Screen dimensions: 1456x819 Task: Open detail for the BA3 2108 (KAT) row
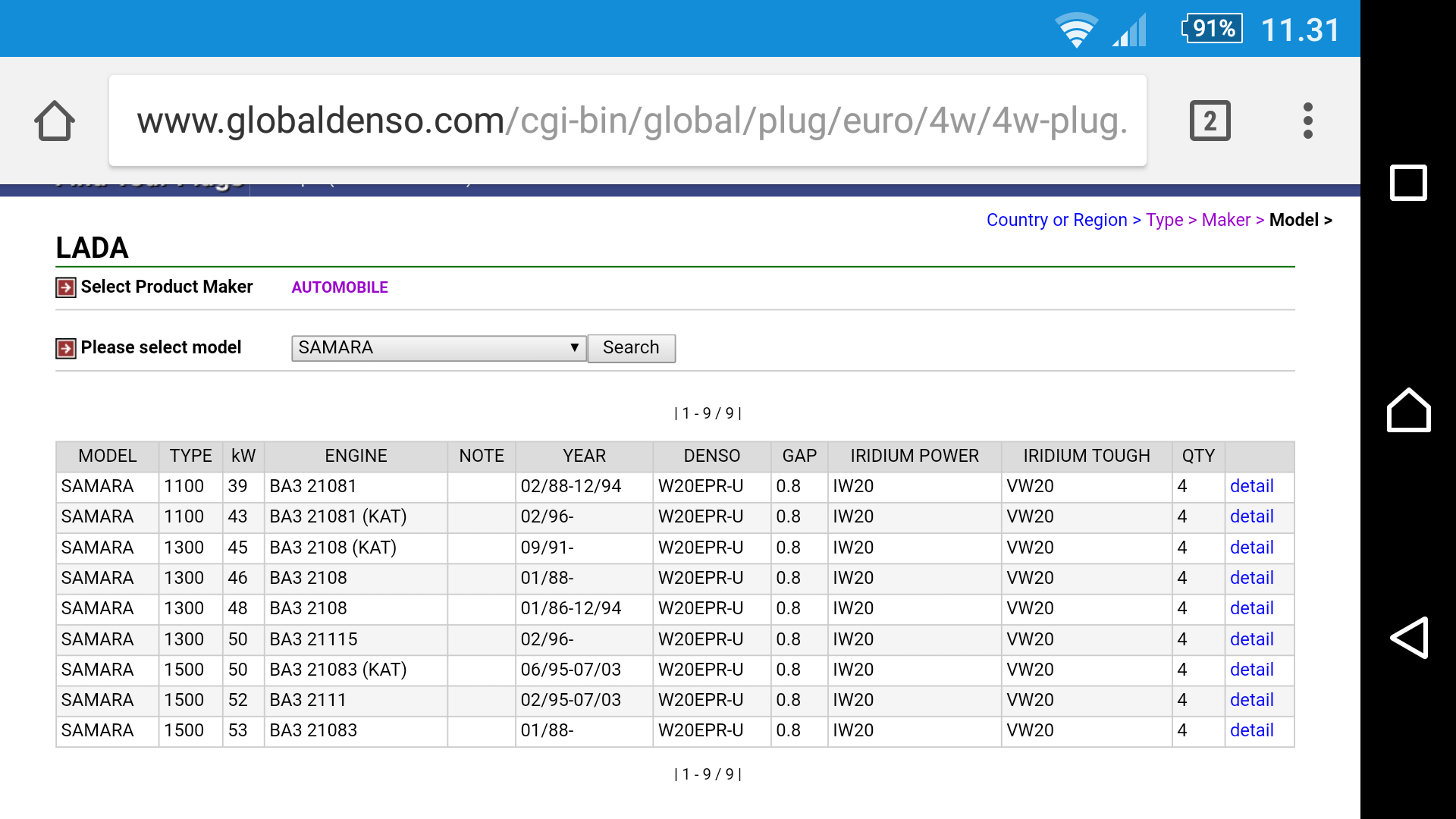(1251, 548)
